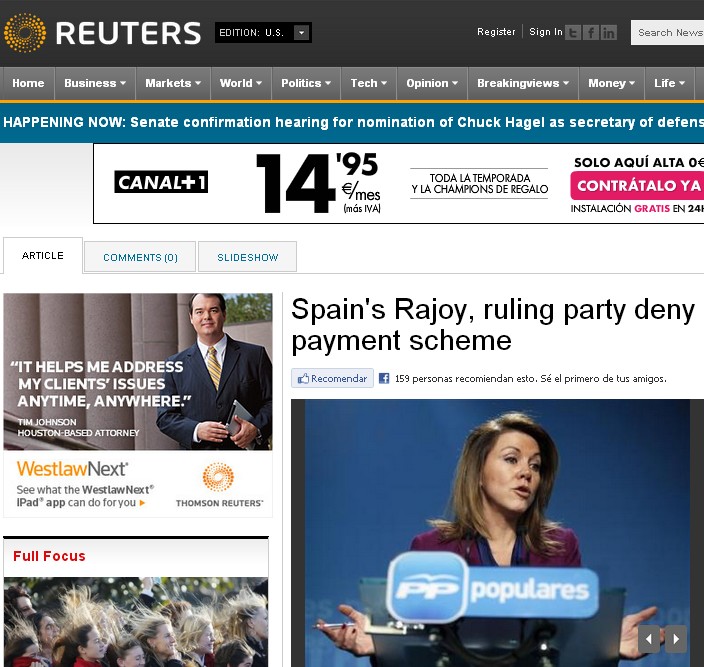Click the Register link

pyautogui.click(x=496, y=32)
